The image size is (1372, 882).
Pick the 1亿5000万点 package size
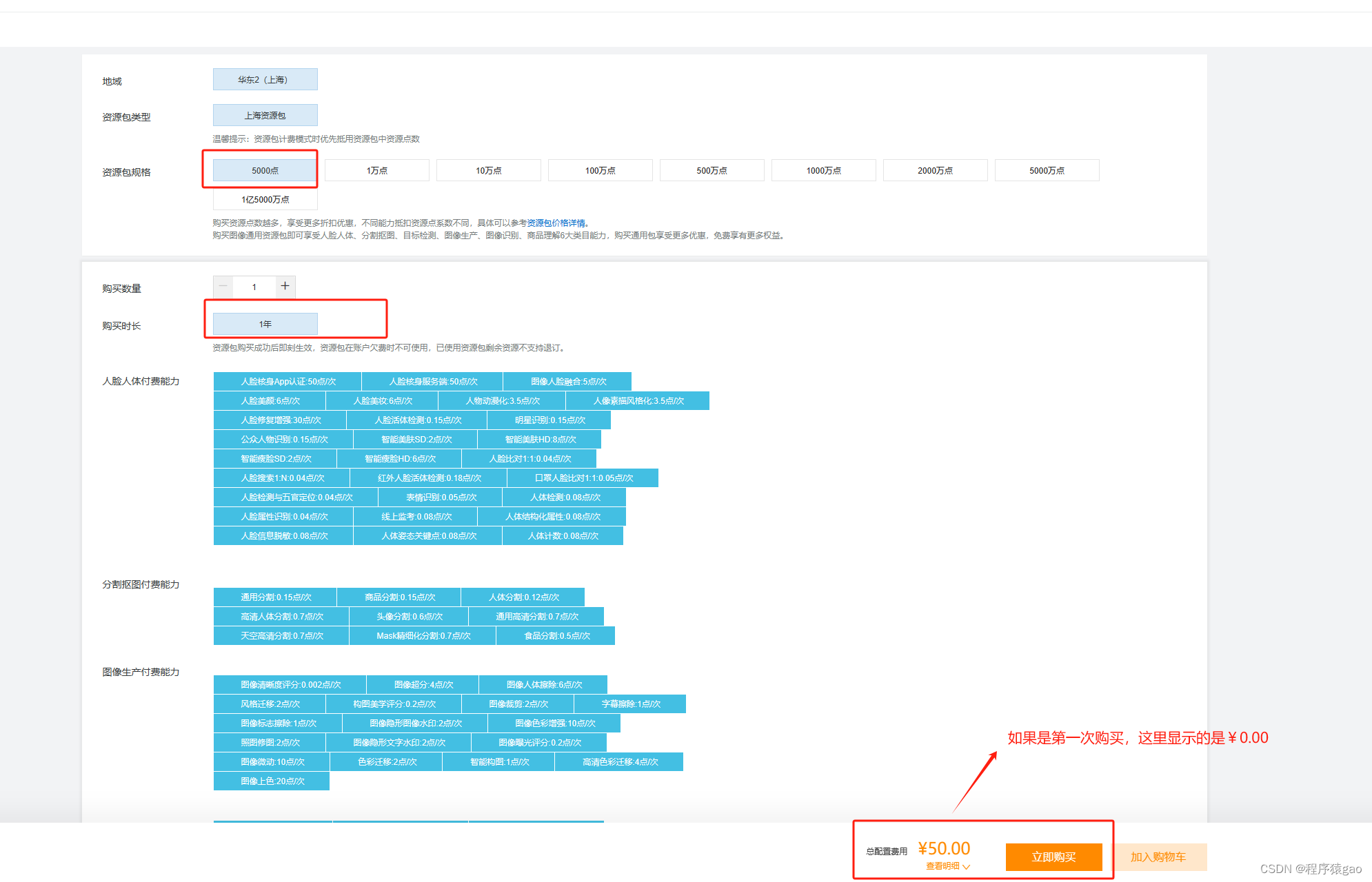(265, 199)
